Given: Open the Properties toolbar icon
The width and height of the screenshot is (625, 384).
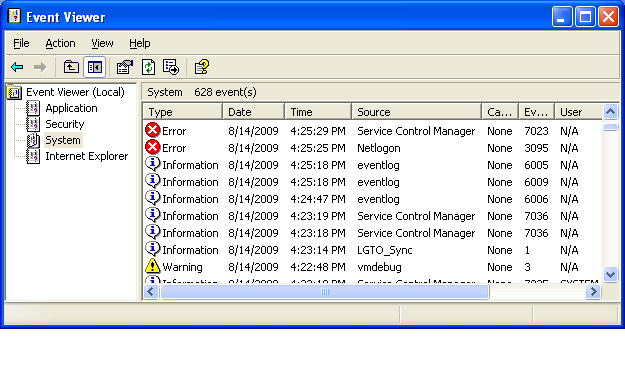Looking at the screenshot, I should pos(124,67).
